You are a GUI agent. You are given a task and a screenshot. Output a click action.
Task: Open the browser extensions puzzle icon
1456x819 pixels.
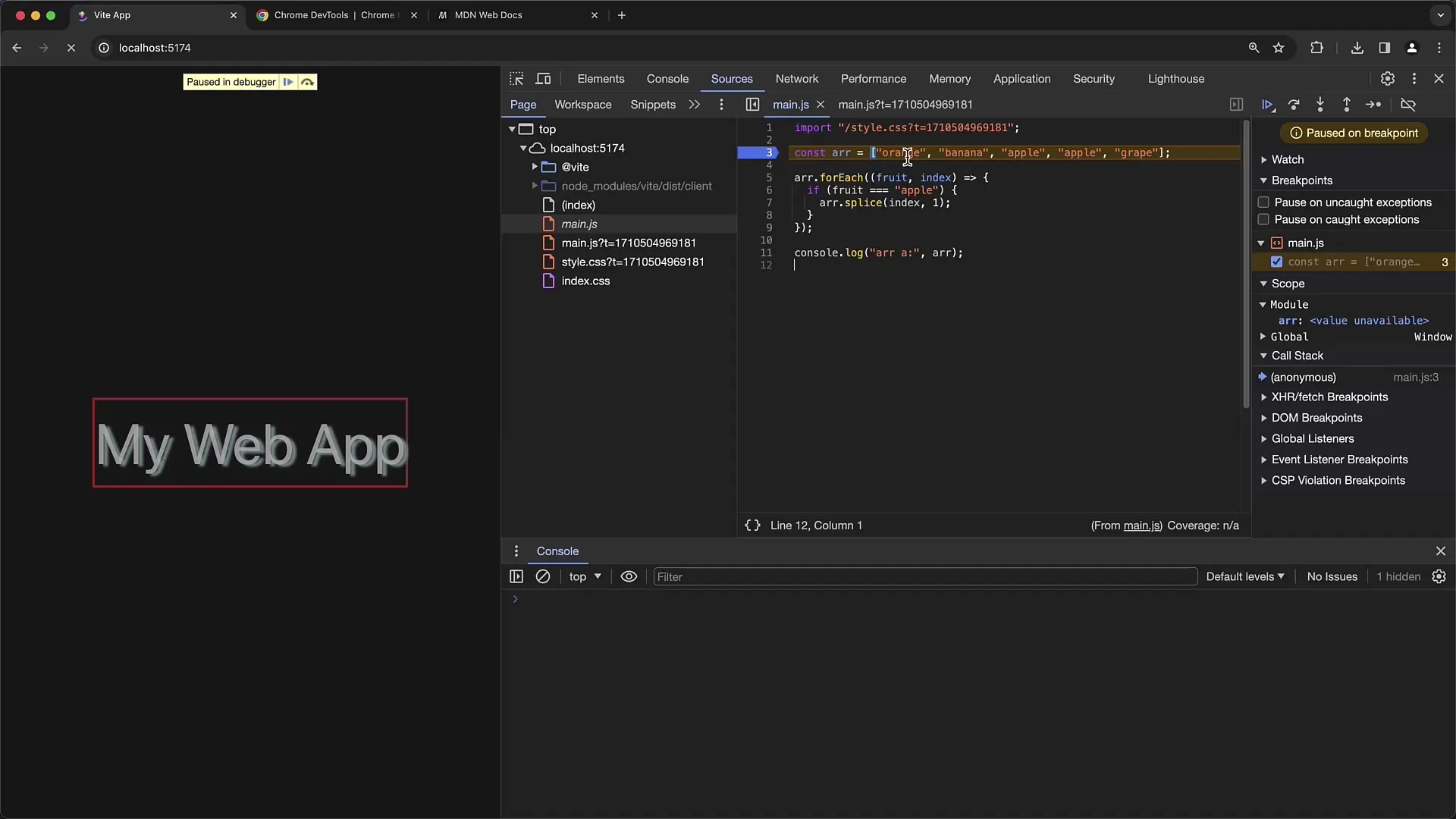[1316, 48]
